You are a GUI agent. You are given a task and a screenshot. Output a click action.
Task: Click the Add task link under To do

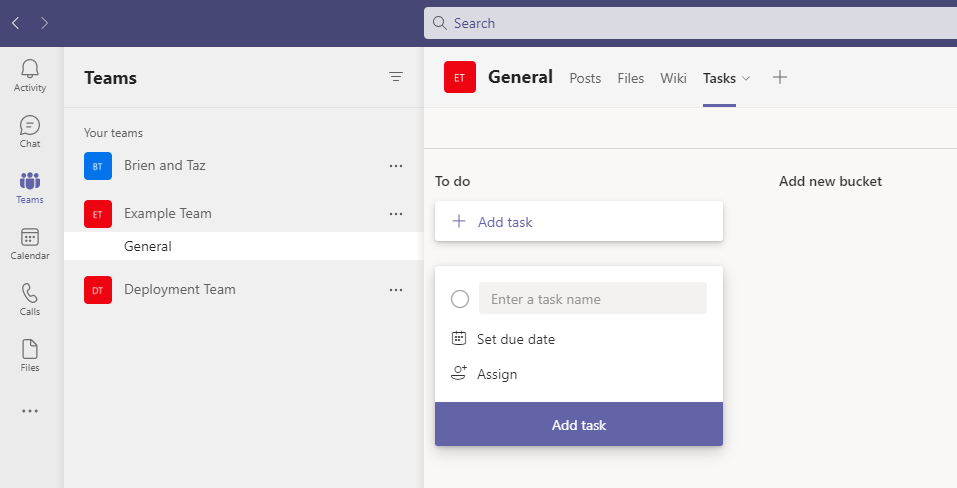pyautogui.click(x=505, y=222)
